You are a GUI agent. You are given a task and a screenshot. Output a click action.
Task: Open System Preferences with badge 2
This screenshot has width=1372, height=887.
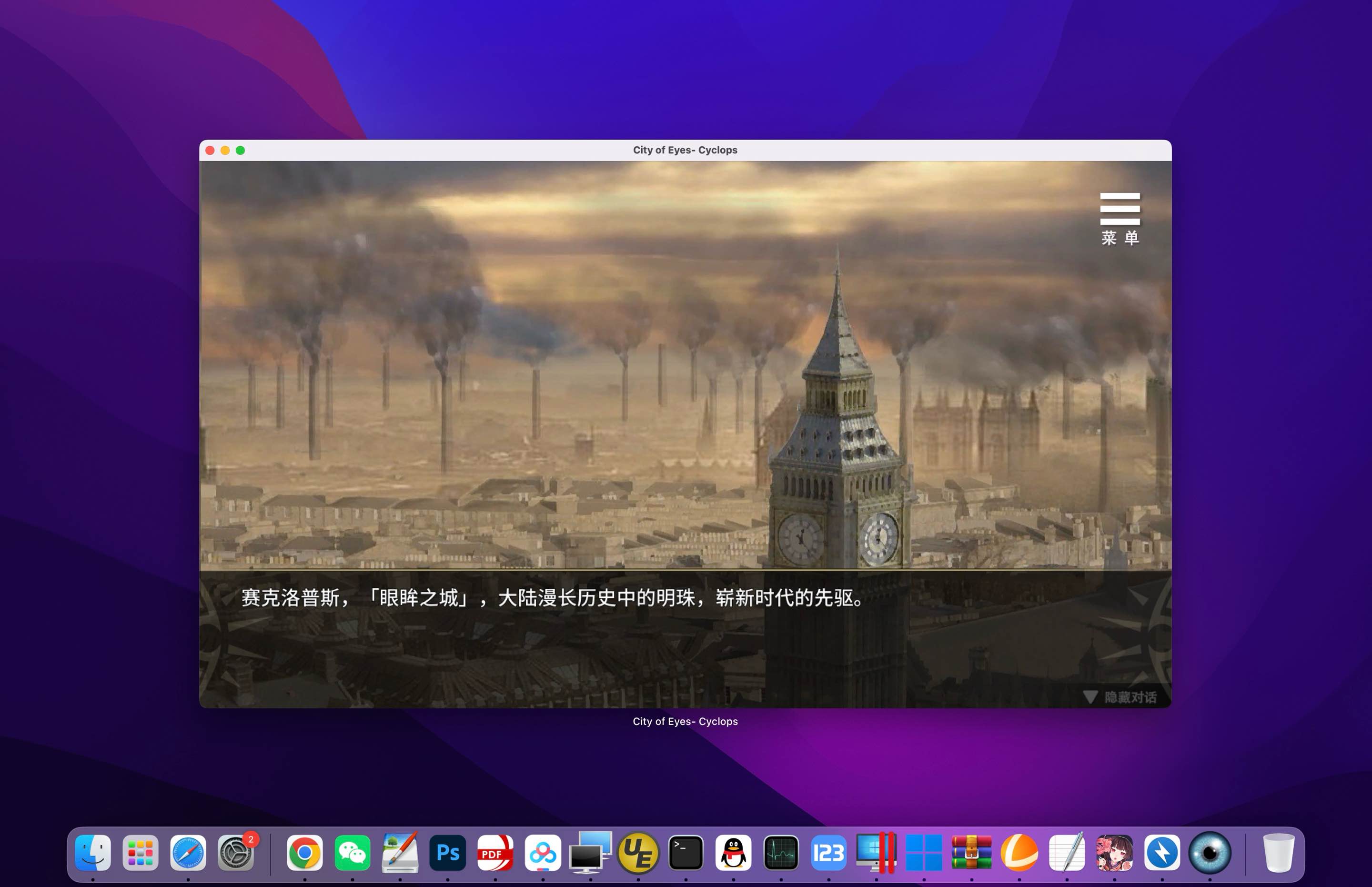[x=236, y=852]
